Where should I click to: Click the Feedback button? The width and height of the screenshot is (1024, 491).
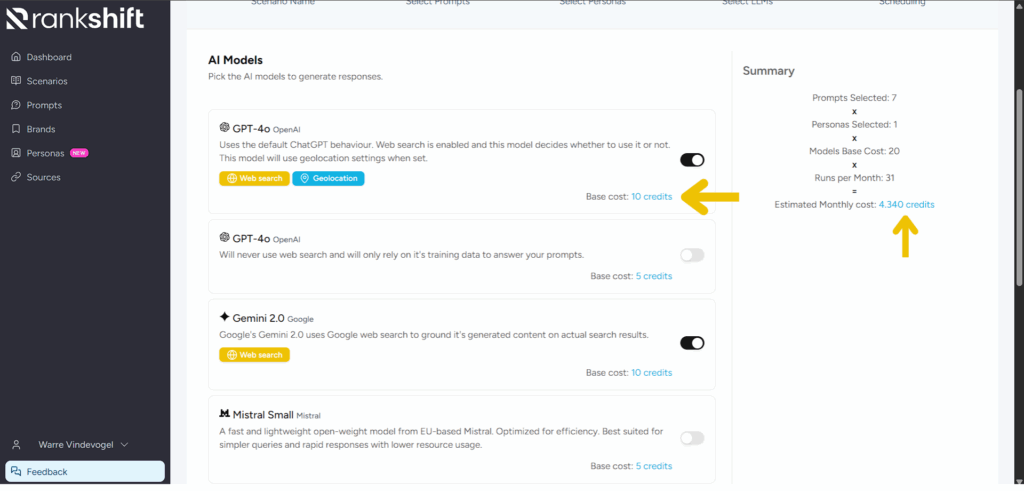click(85, 471)
